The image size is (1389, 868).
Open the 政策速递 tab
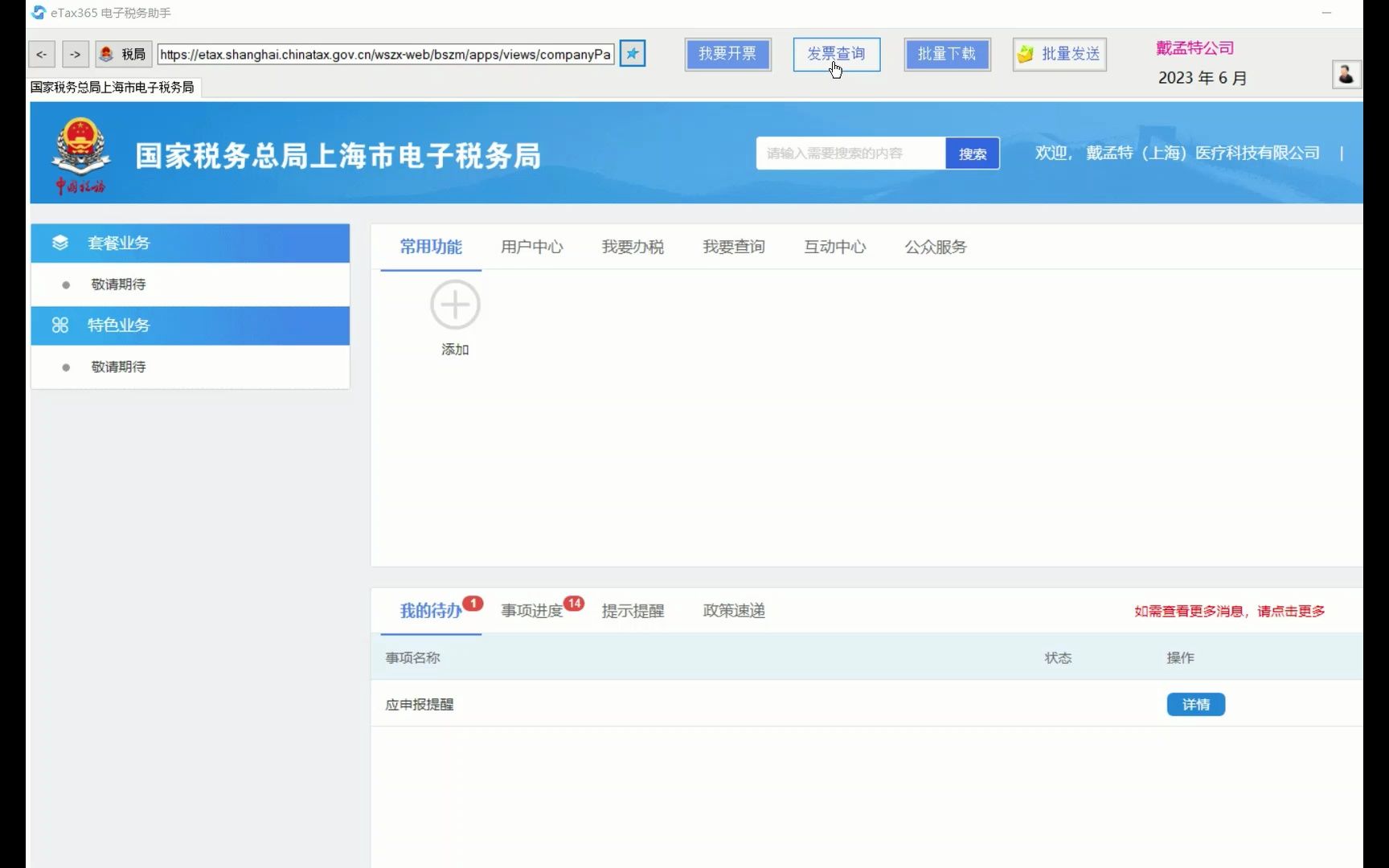coord(734,611)
